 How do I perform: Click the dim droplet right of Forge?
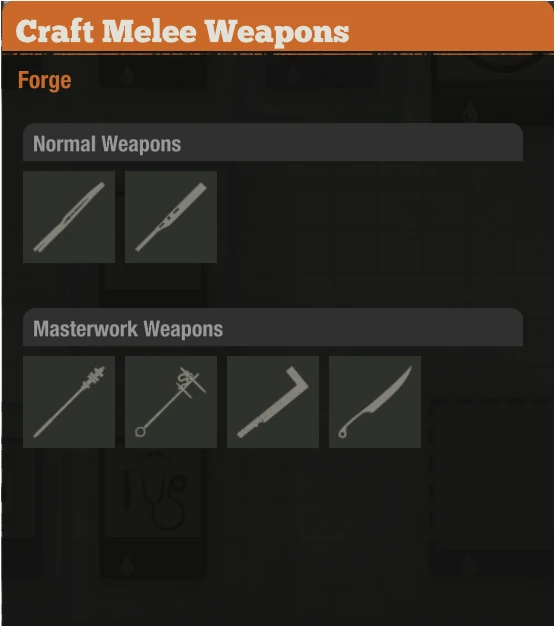[x=127, y=75]
